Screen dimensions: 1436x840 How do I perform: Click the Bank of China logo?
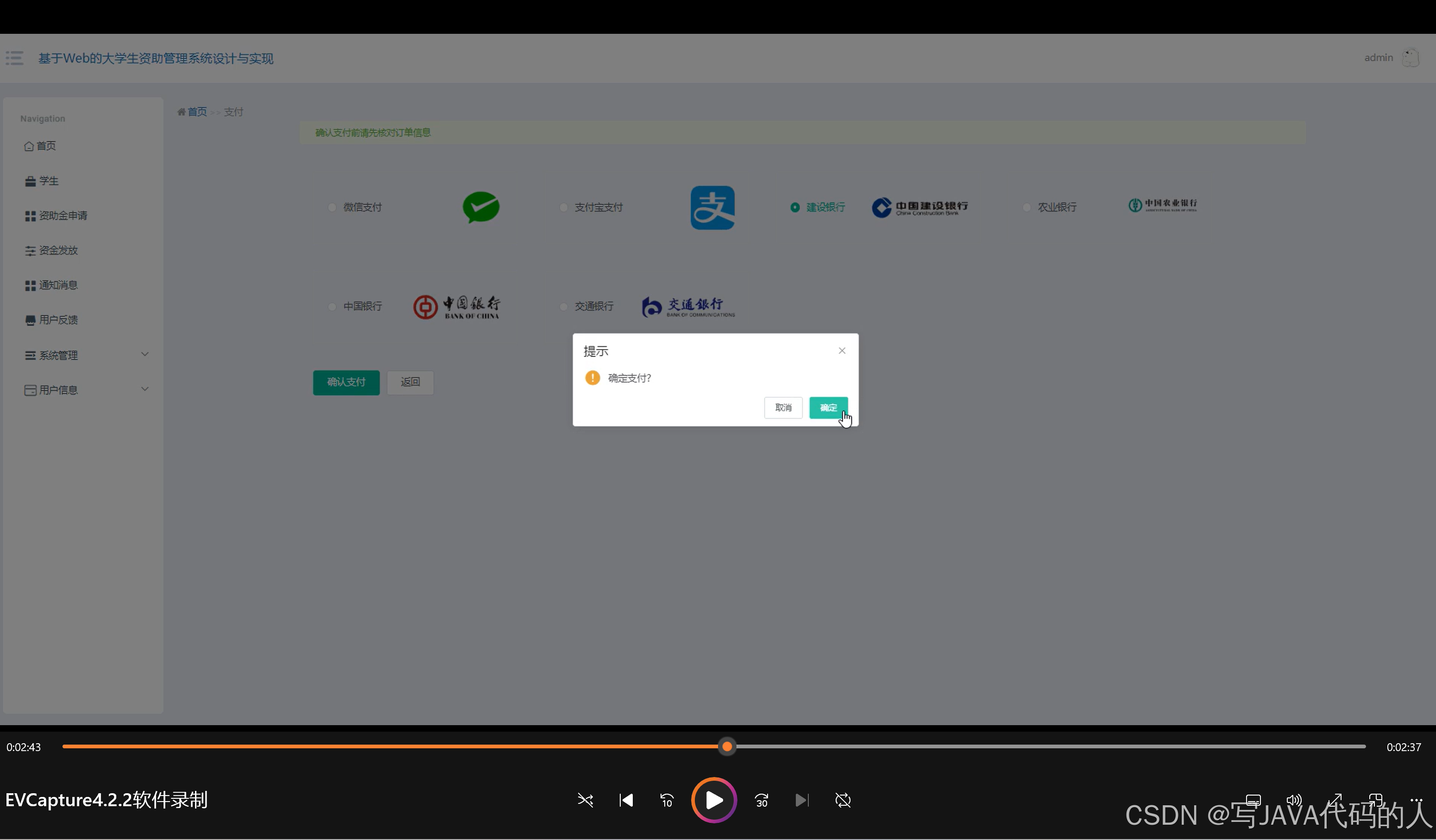456,307
